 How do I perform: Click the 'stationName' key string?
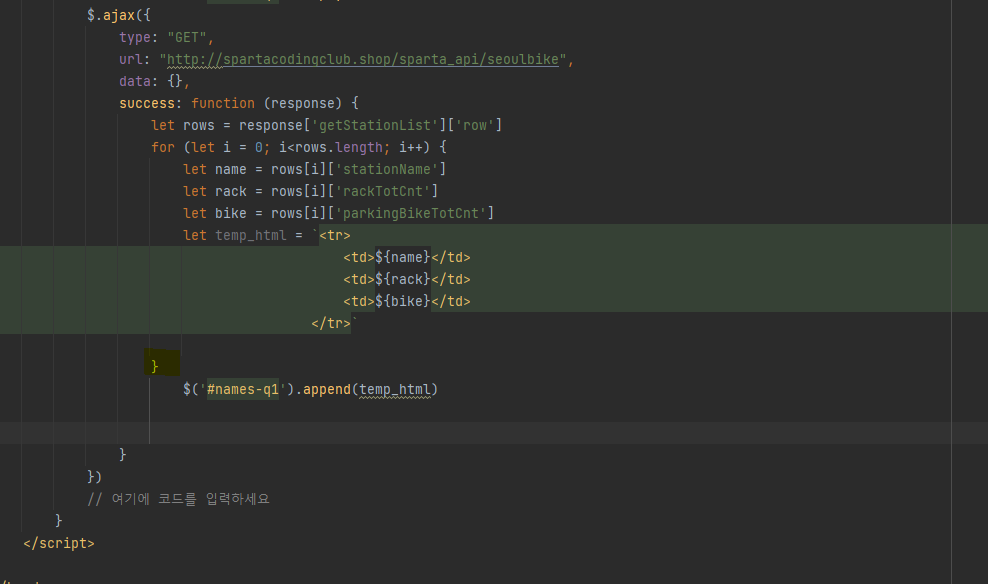click(x=386, y=169)
